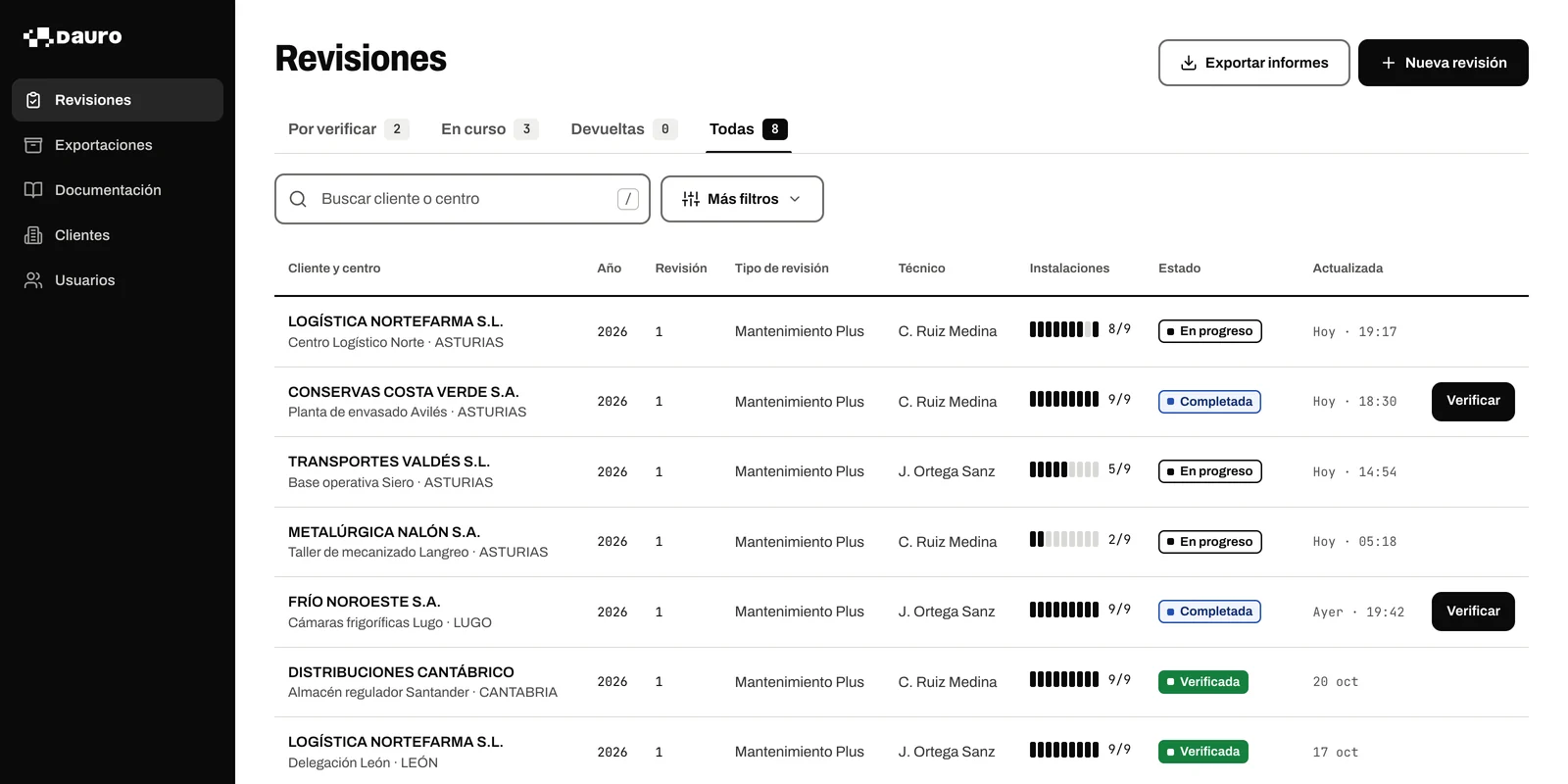Open the Devueltas tab

pyautogui.click(x=623, y=129)
